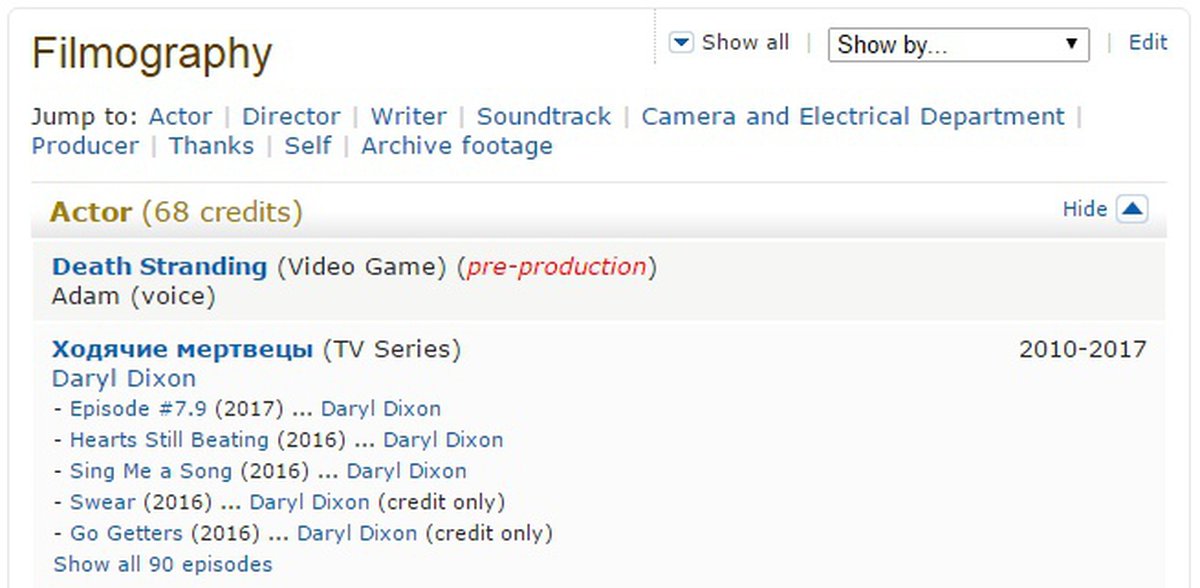
Task: Open the Death Stranding title link
Action: point(159,267)
